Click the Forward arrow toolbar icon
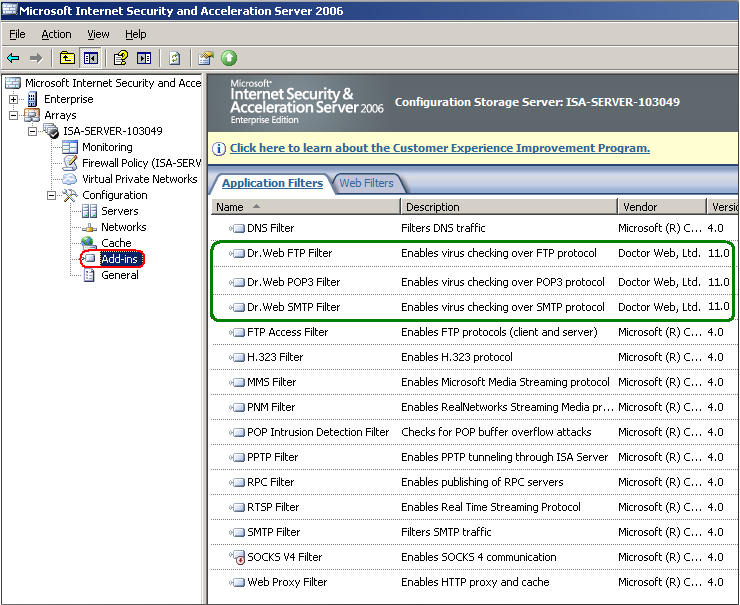740x605 pixels. pos(36,58)
